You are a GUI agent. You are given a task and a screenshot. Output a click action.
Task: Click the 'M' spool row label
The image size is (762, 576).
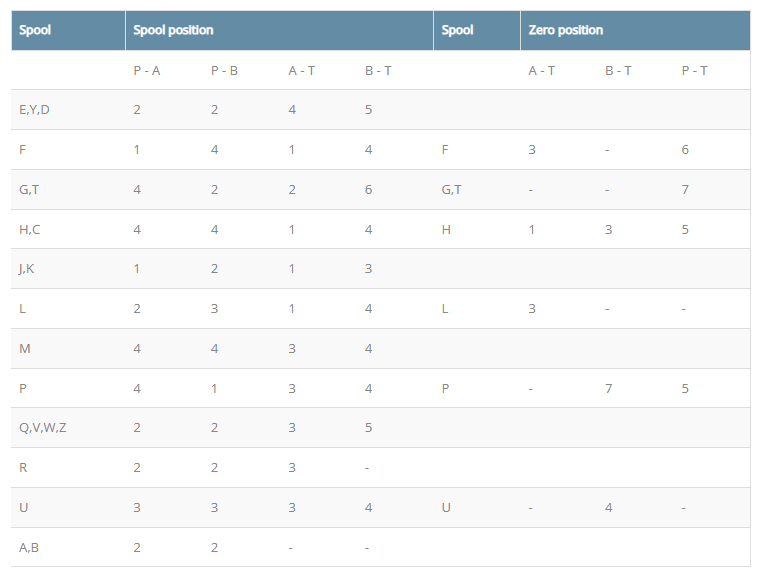(24, 348)
